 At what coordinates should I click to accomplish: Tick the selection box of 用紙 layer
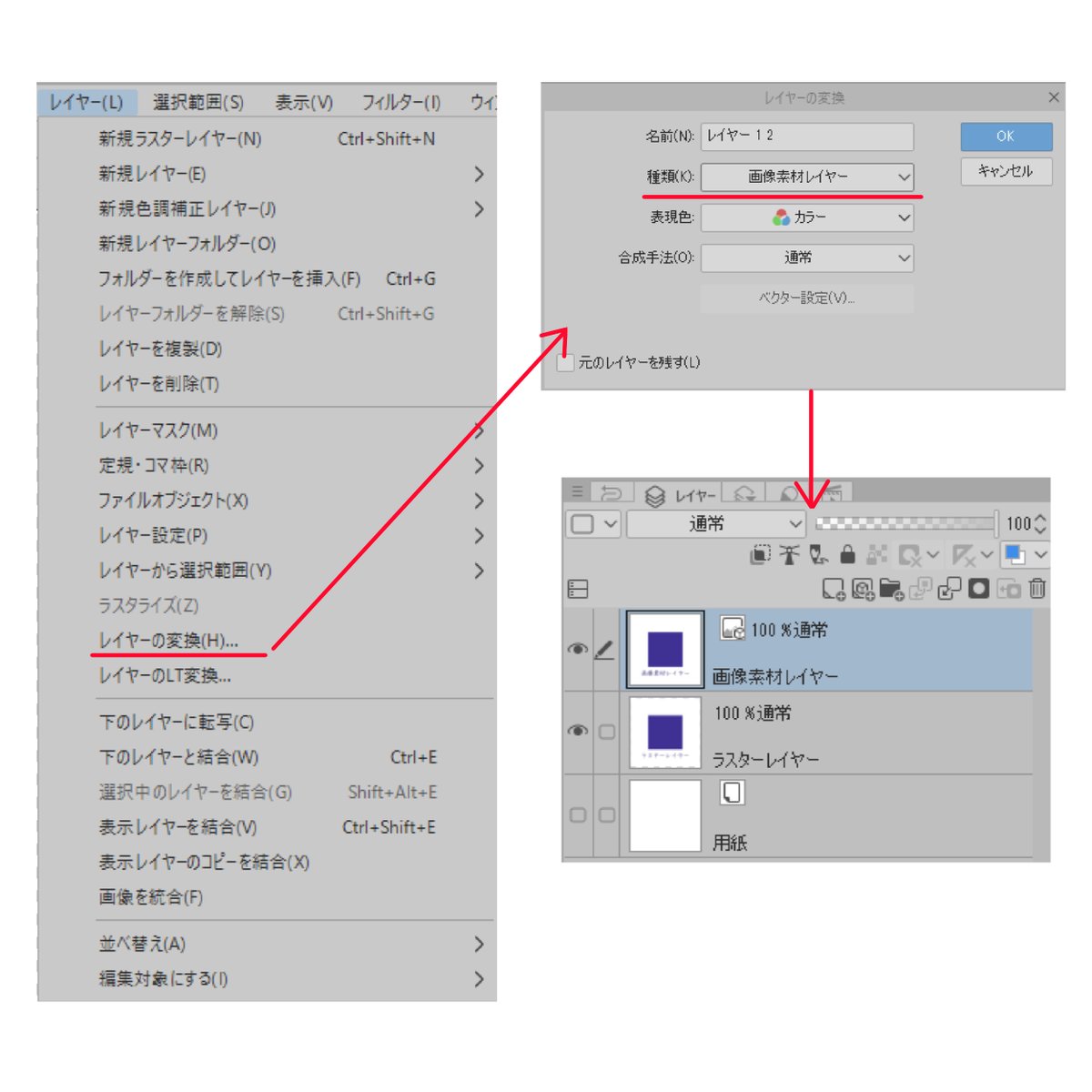pyautogui.click(x=607, y=814)
